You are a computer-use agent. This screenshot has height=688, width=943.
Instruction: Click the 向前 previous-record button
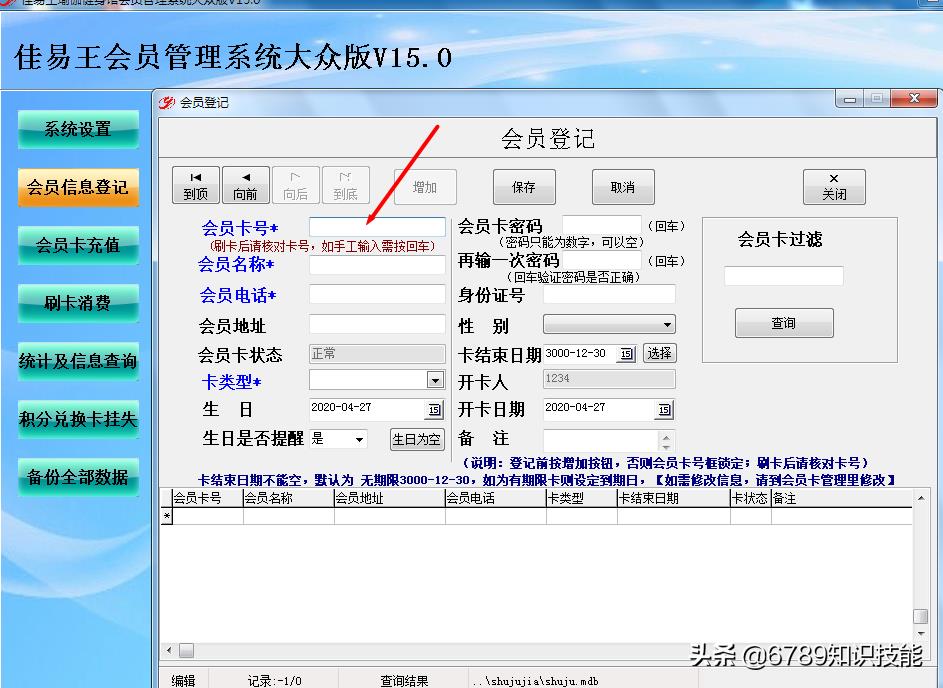(x=245, y=185)
